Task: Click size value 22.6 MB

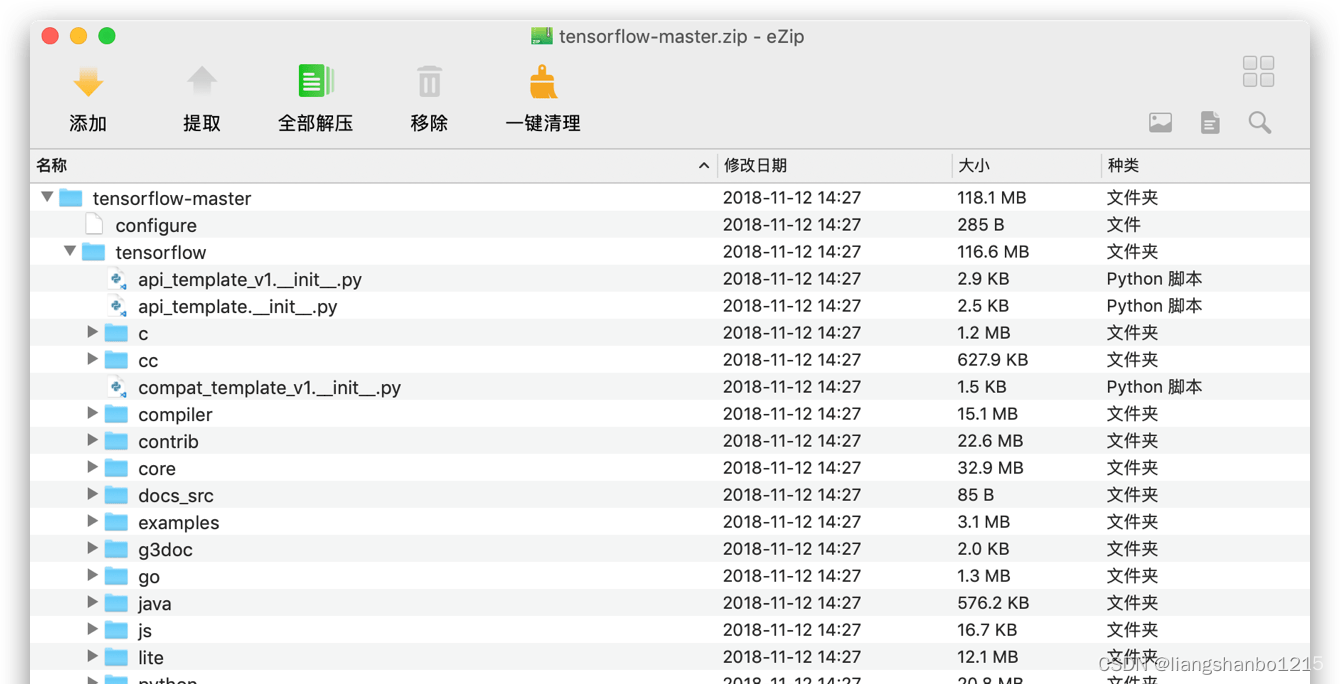Action: click(x=990, y=441)
